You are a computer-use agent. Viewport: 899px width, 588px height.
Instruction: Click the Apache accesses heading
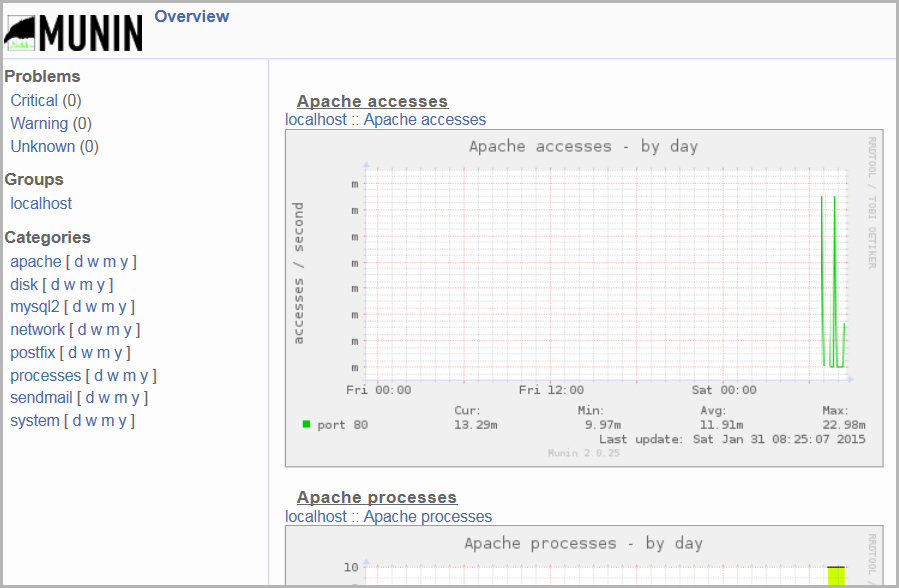point(372,101)
